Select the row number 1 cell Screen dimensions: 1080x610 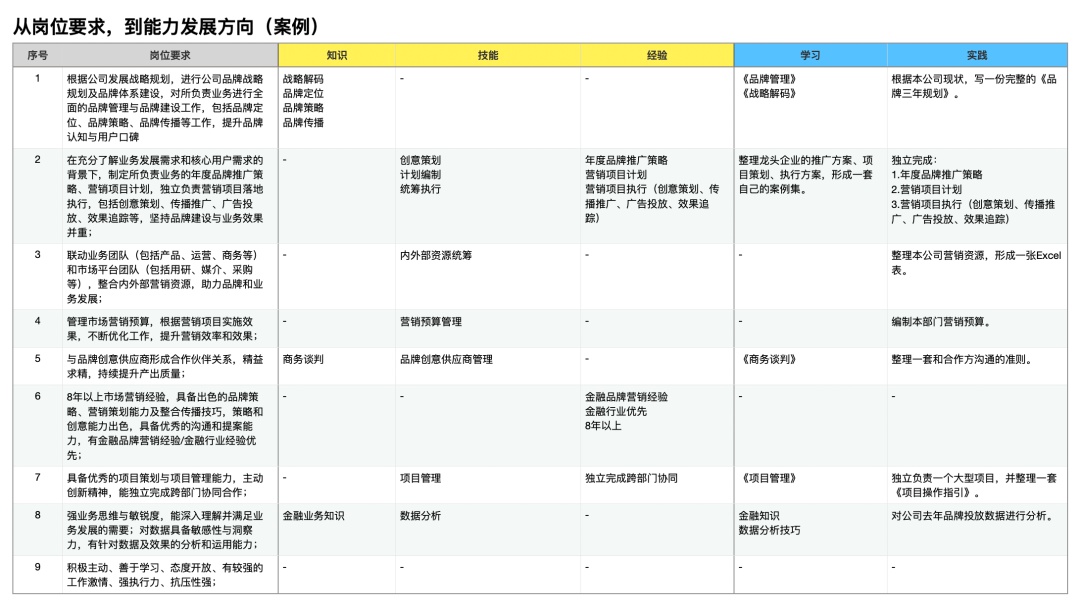point(37,78)
